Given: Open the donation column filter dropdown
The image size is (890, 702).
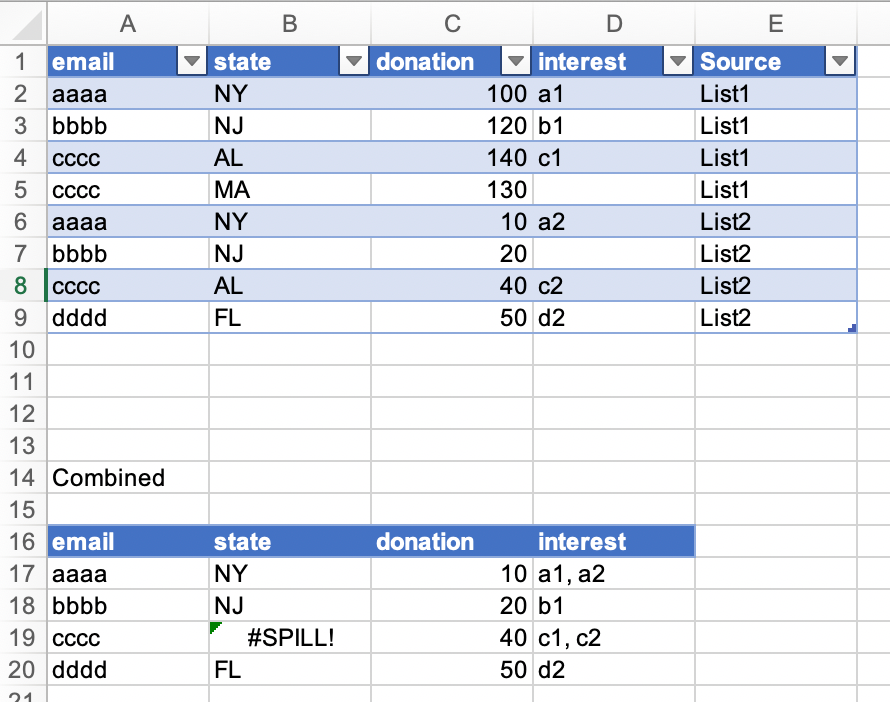Looking at the screenshot, I should [x=515, y=61].
